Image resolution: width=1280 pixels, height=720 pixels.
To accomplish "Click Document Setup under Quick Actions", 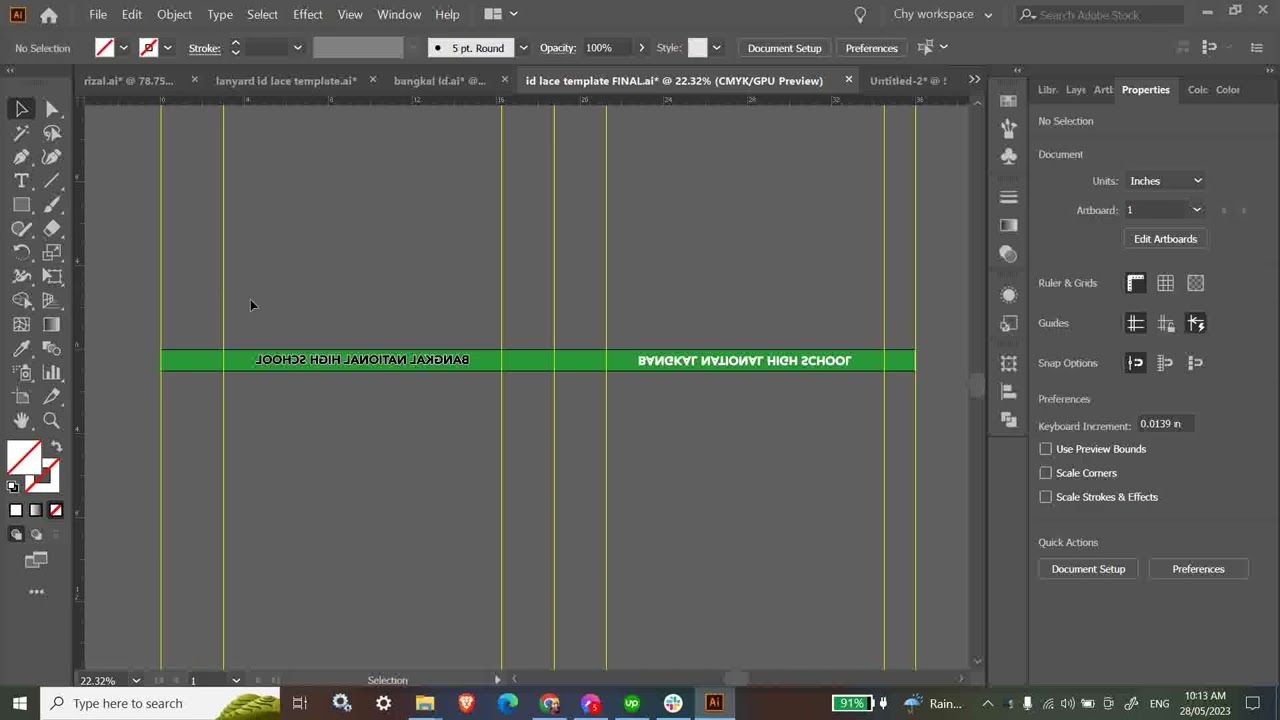I will [1088, 569].
